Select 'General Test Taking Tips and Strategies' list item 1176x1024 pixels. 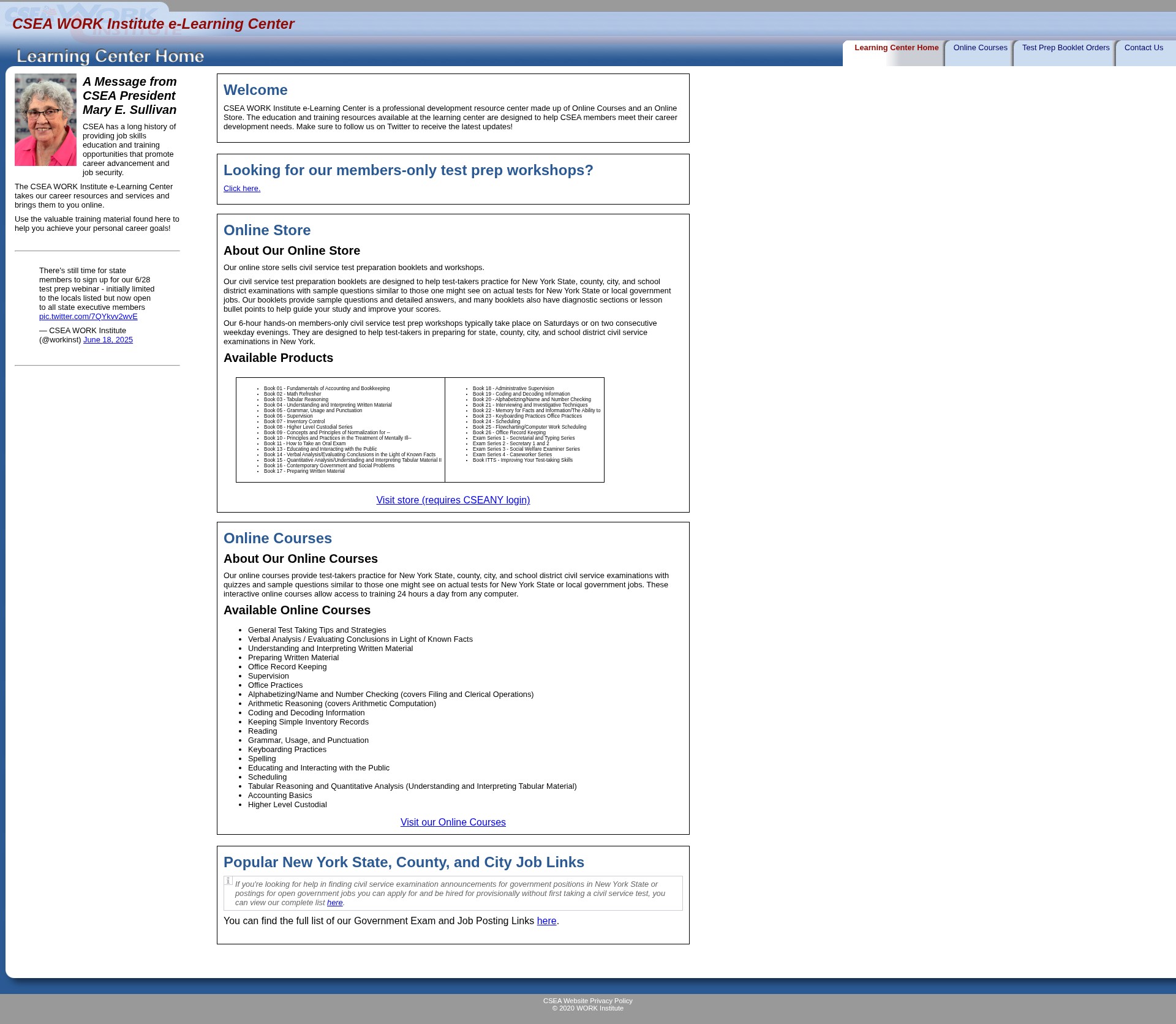tap(317, 630)
